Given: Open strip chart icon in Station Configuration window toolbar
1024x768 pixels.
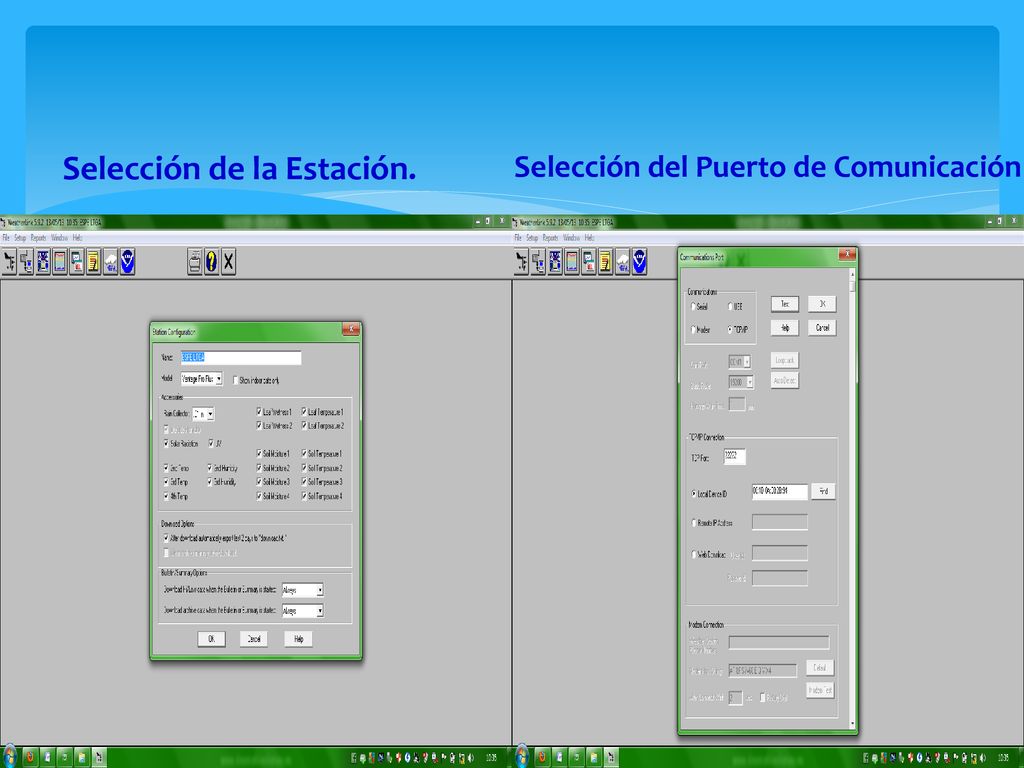Looking at the screenshot, I should pyautogui.click(x=77, y=262).
